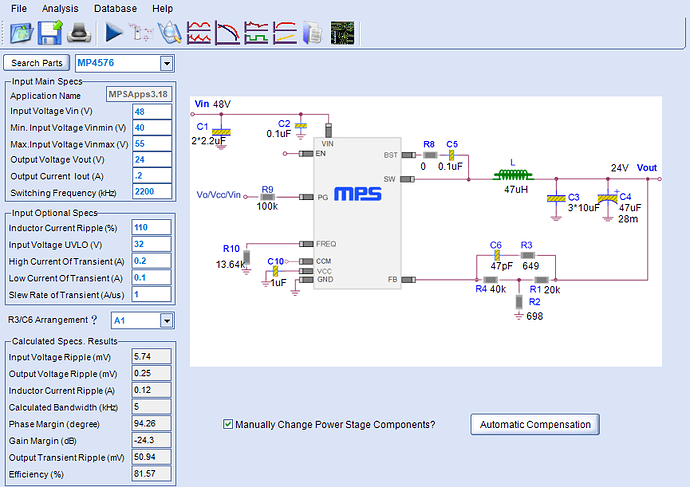Select inductor L symbol in schematic
Viewport: 690px width, 487px height.
click(x=513, y=175)
